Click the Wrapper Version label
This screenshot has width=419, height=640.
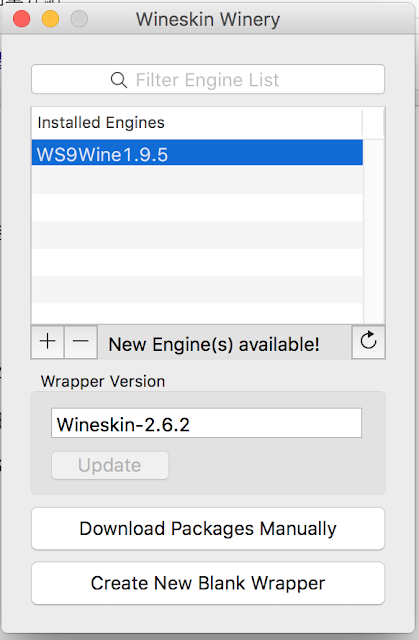[103, 381]
